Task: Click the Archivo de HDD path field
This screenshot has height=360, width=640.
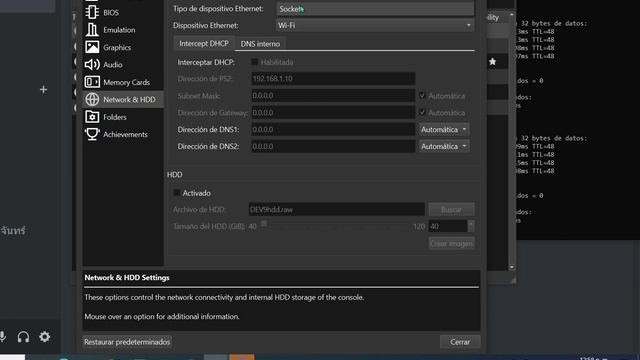Action: tap(337, 209)
